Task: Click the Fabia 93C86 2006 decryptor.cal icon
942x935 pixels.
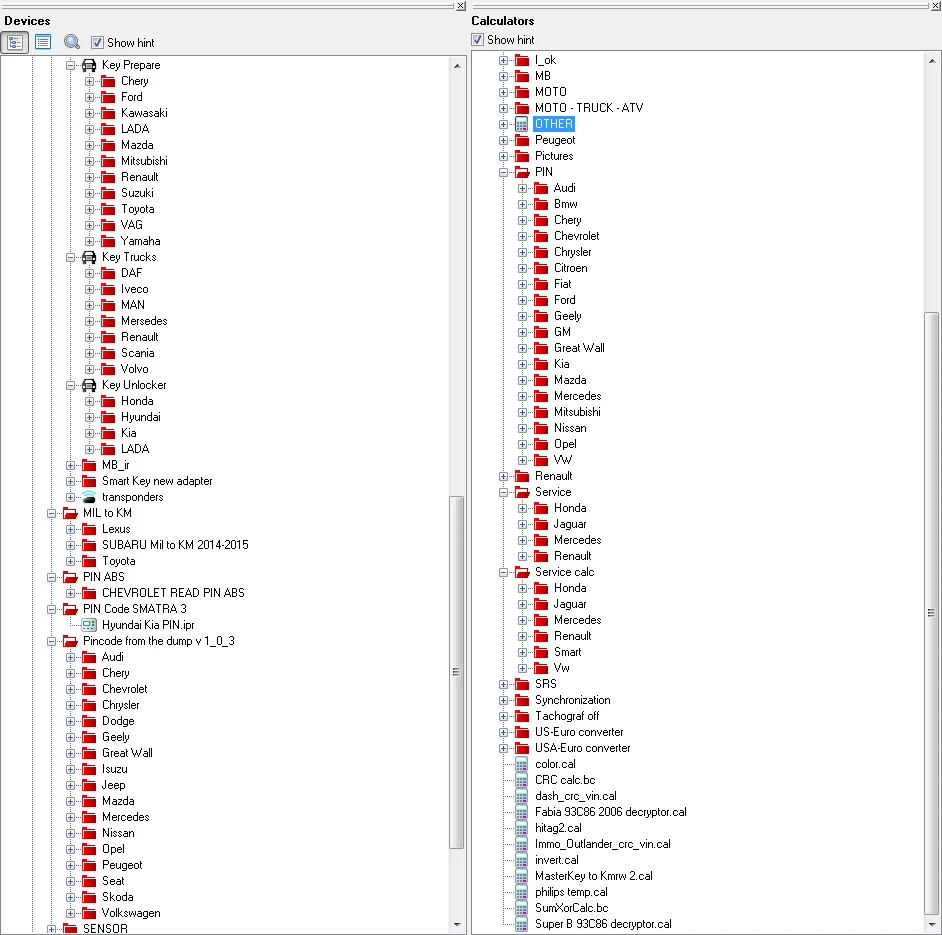Action: [x=521, y=812]
